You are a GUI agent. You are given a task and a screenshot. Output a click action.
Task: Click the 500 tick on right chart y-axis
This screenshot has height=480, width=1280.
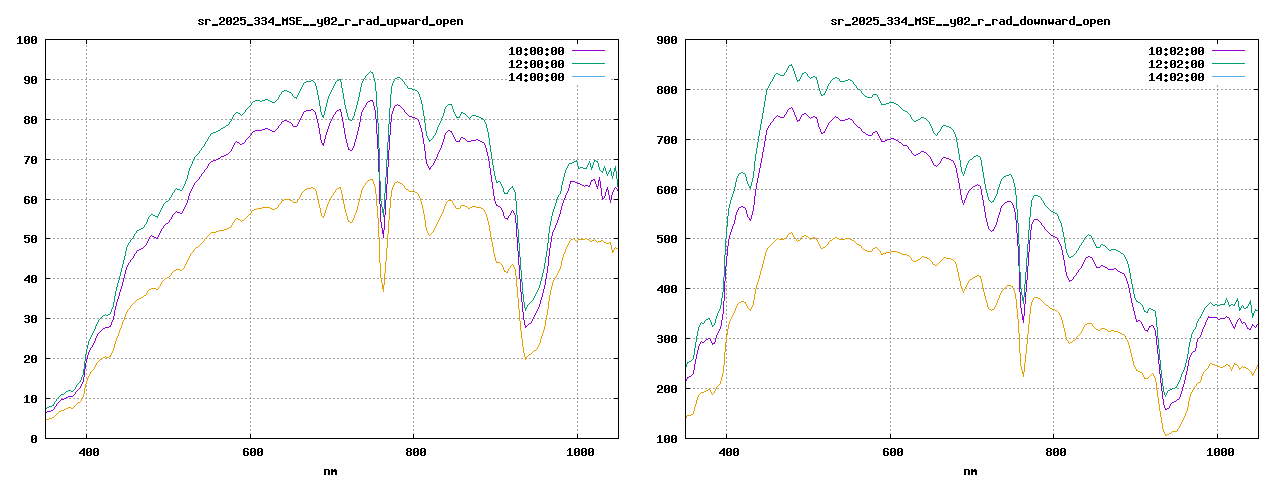(x=667, y=239)
